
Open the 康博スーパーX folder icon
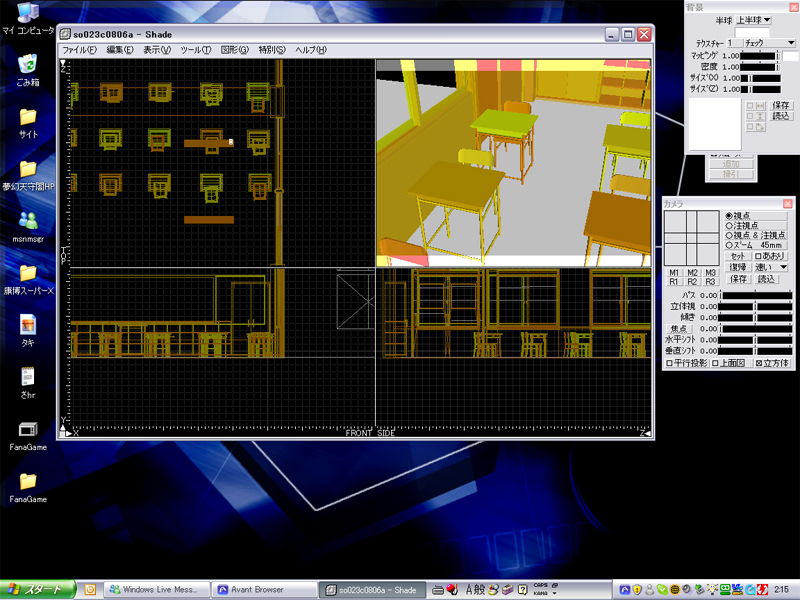pyautogui.click(x=28, y=280)
